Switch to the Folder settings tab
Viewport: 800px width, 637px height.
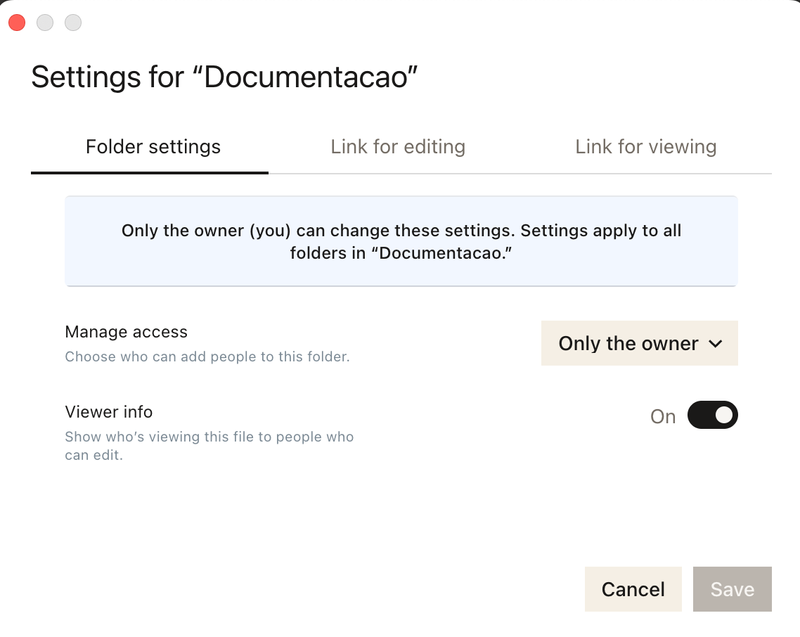click(153, 147)
